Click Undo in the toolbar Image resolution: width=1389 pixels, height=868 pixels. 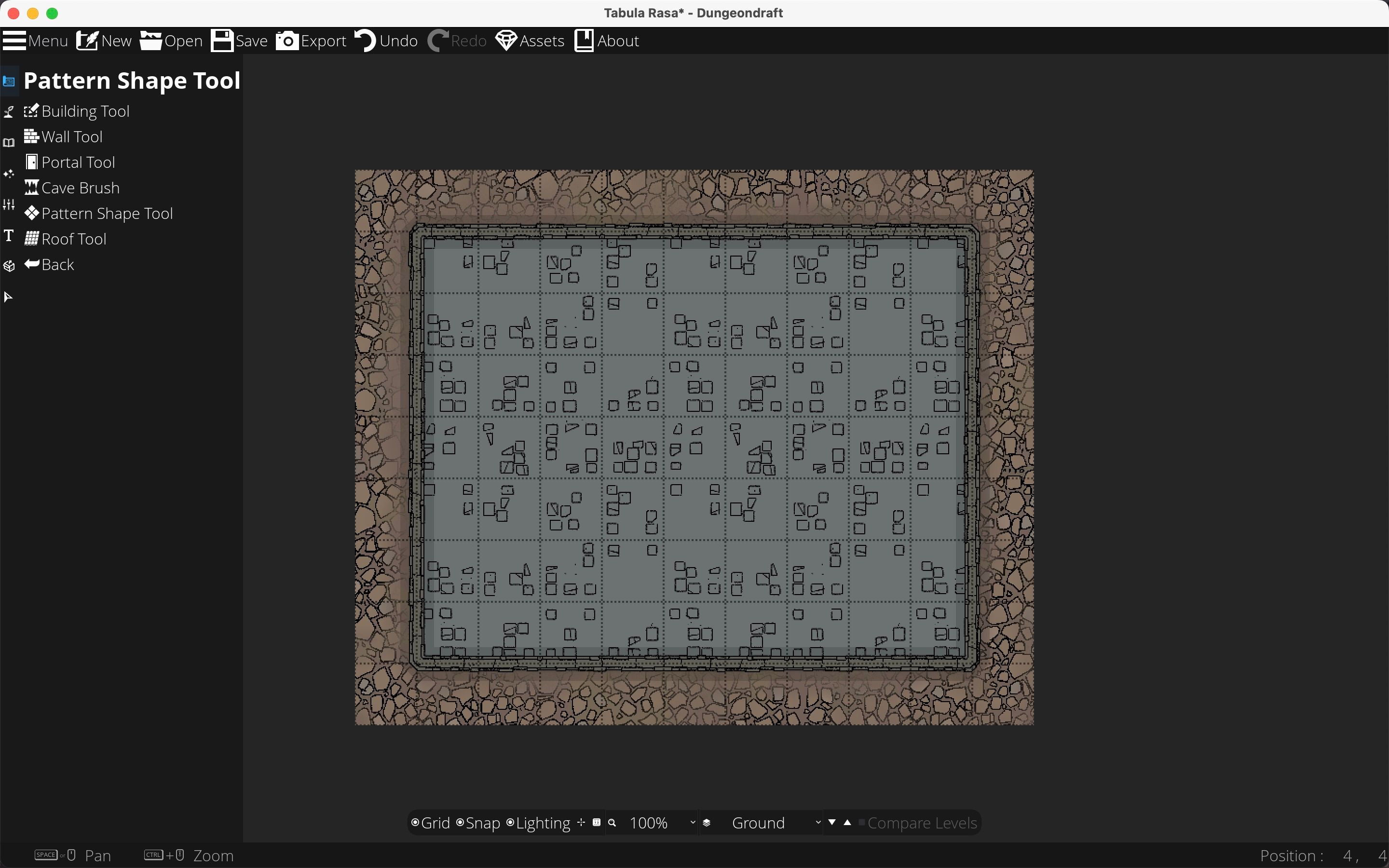pos(385,41)
